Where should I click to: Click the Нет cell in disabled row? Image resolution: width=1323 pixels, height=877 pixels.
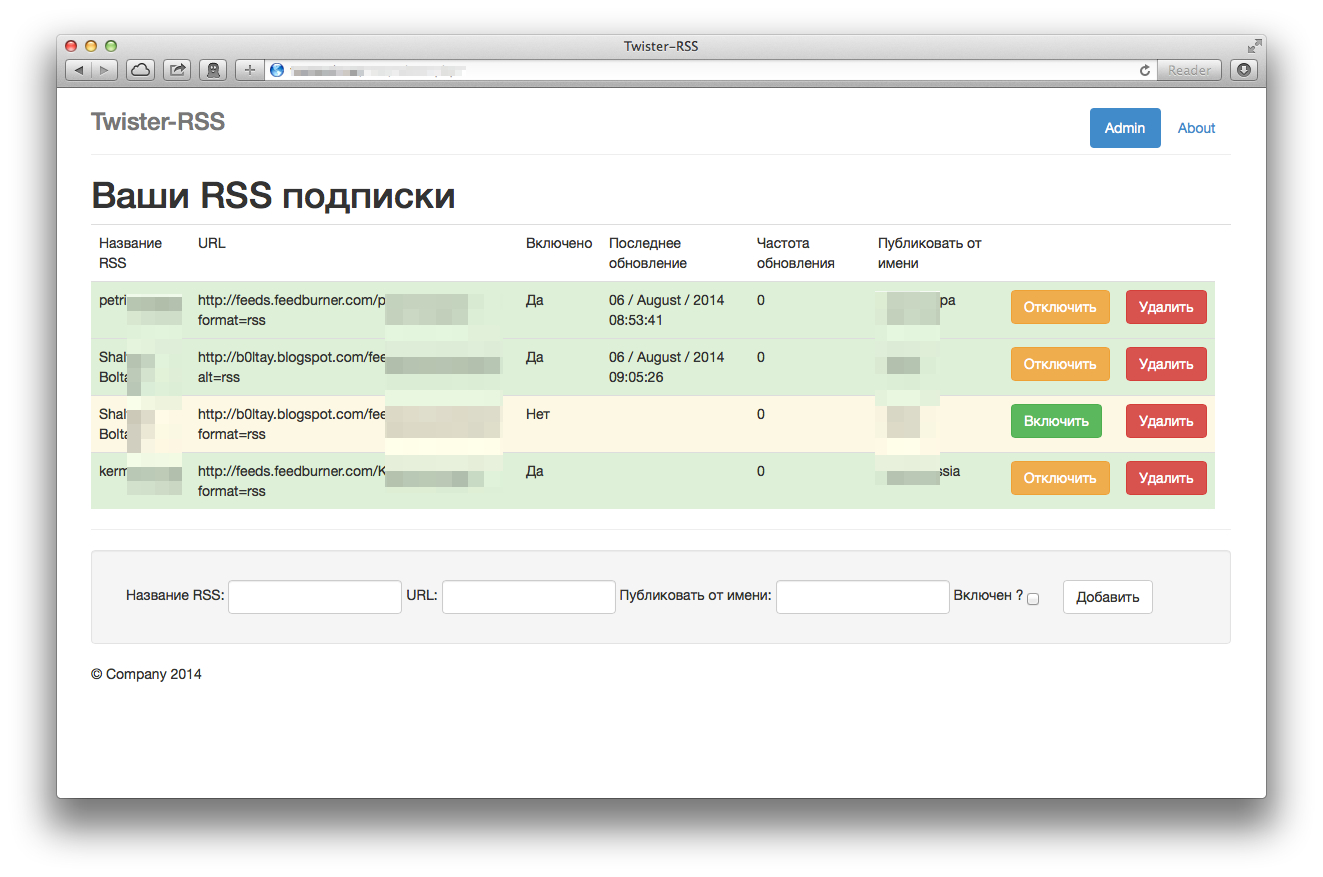tap(538, 414)
